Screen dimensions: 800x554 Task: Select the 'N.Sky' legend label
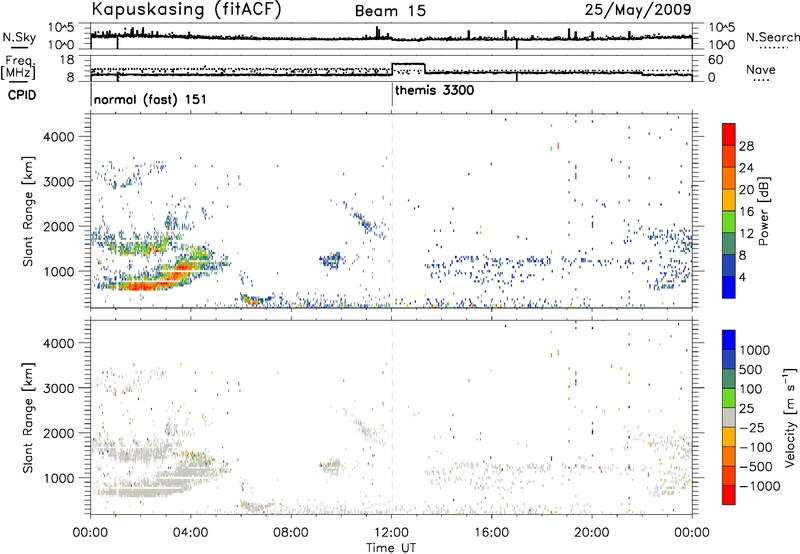pyautogui.click(x=19, y=37)
